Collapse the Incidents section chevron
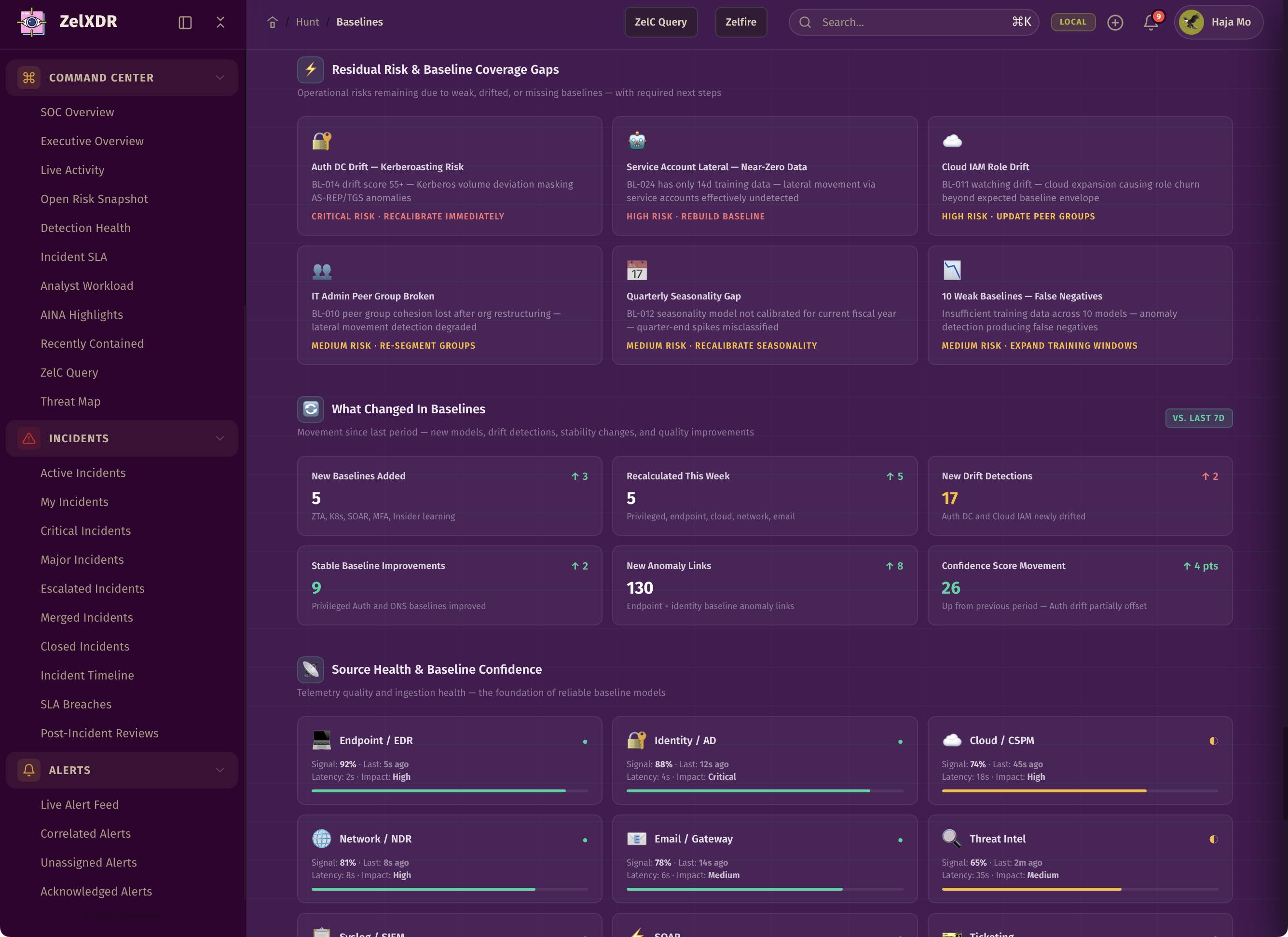 (x=220, y=438)
